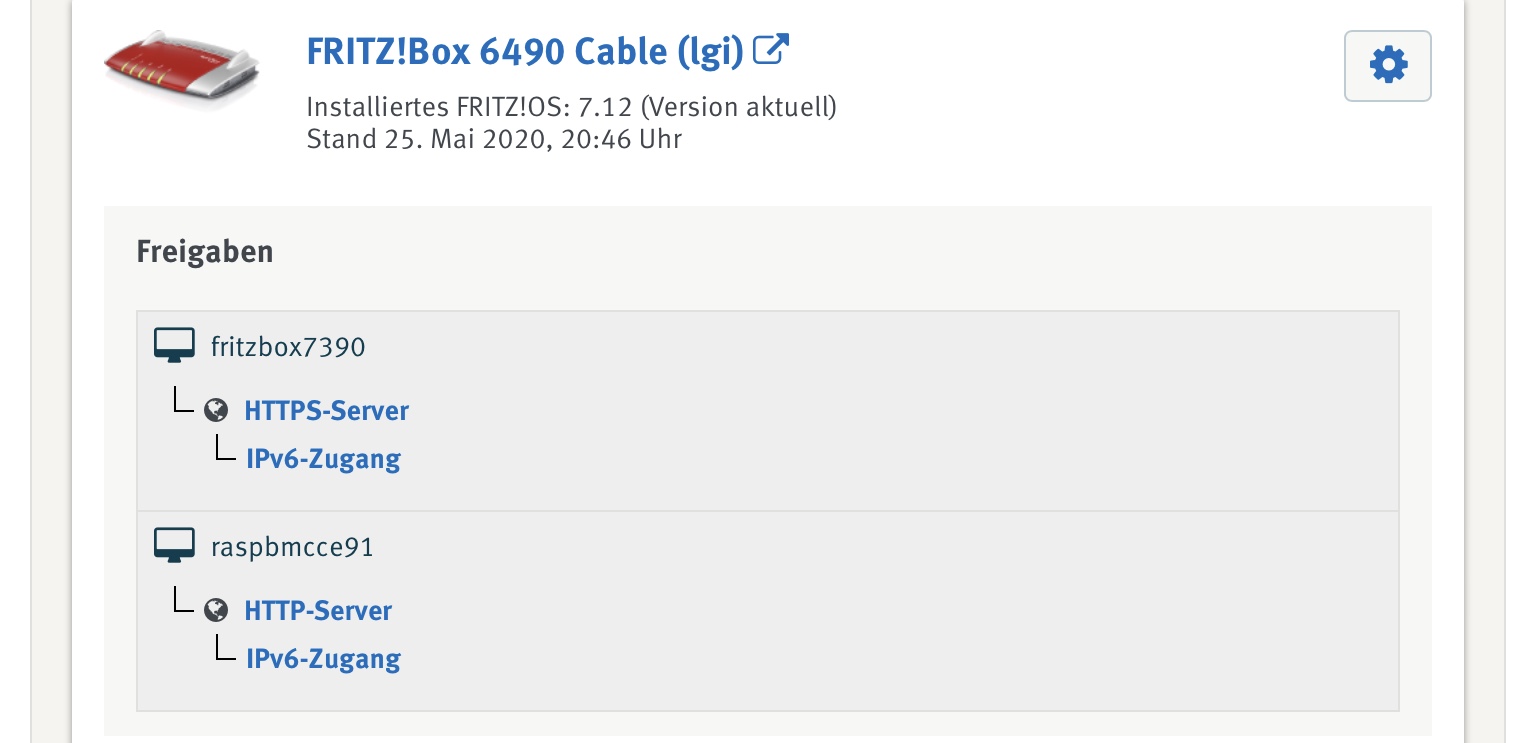
Task: Open the HTTP-Server share link
Action: 318,610
